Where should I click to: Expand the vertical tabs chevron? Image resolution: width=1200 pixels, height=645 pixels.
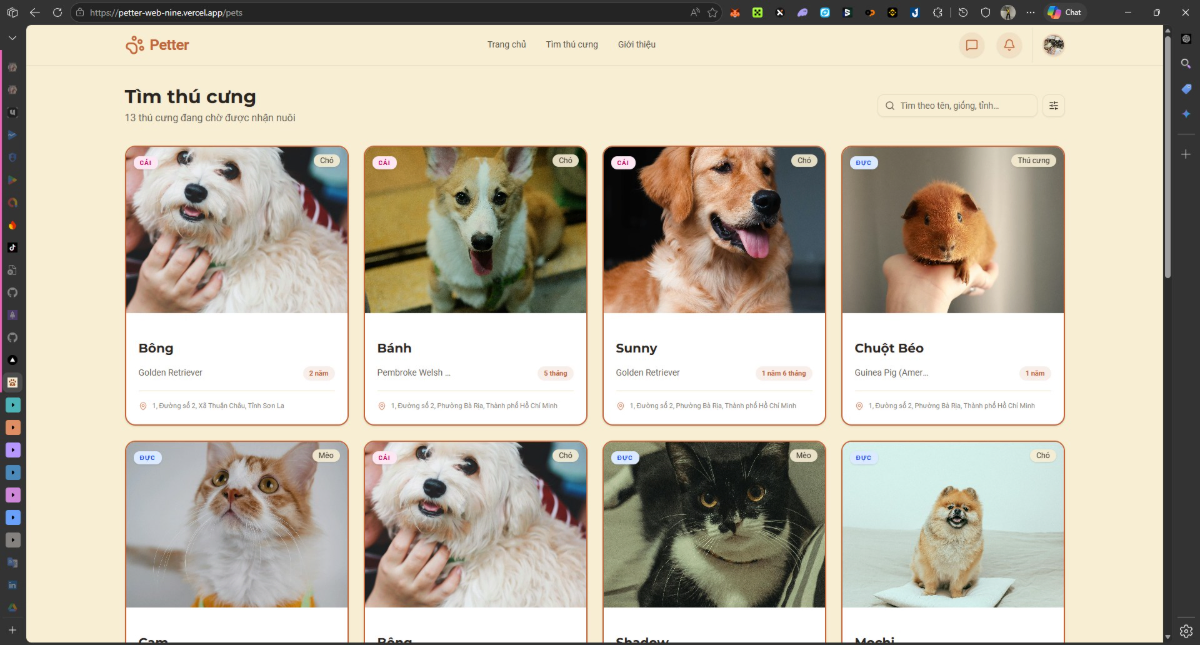coord(13,37)
